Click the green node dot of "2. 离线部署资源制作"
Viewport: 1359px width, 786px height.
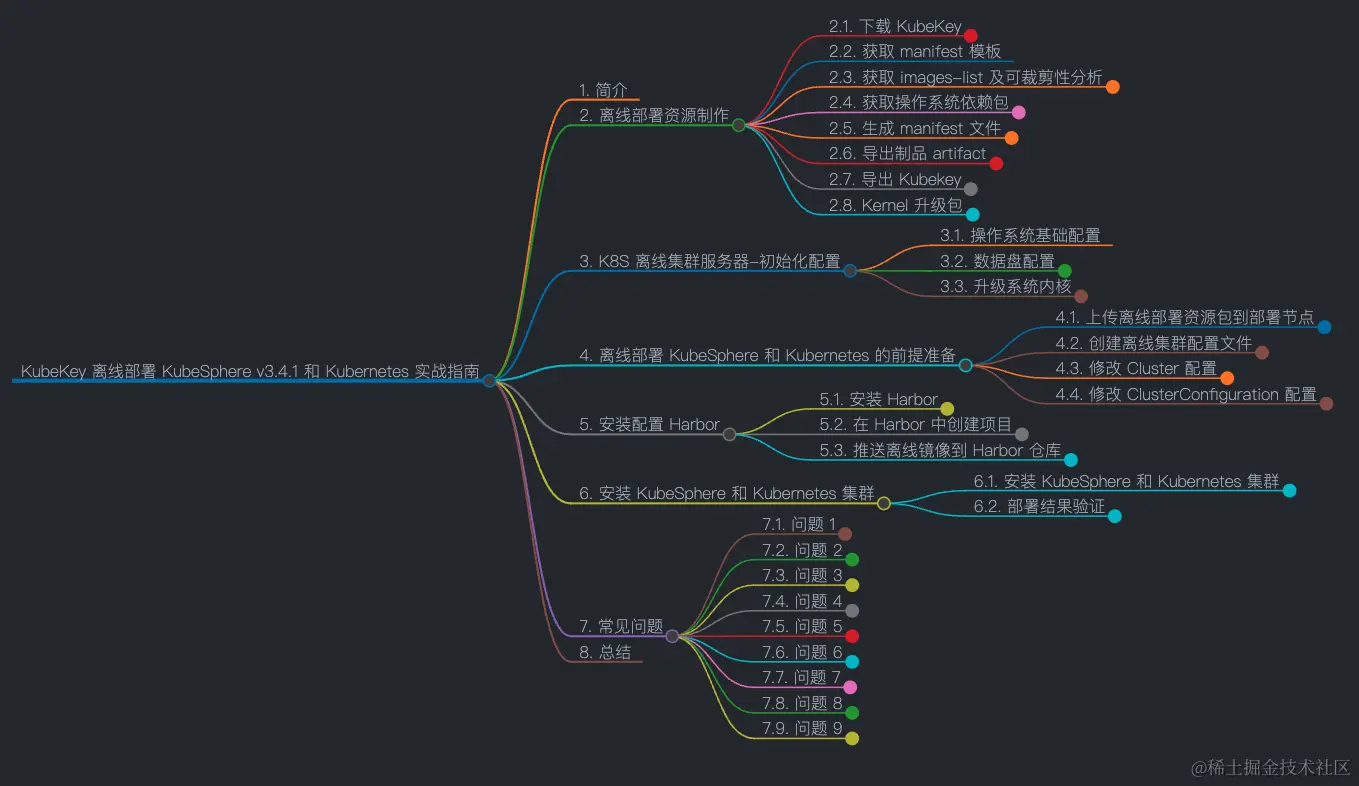click(x=738, y=124)
